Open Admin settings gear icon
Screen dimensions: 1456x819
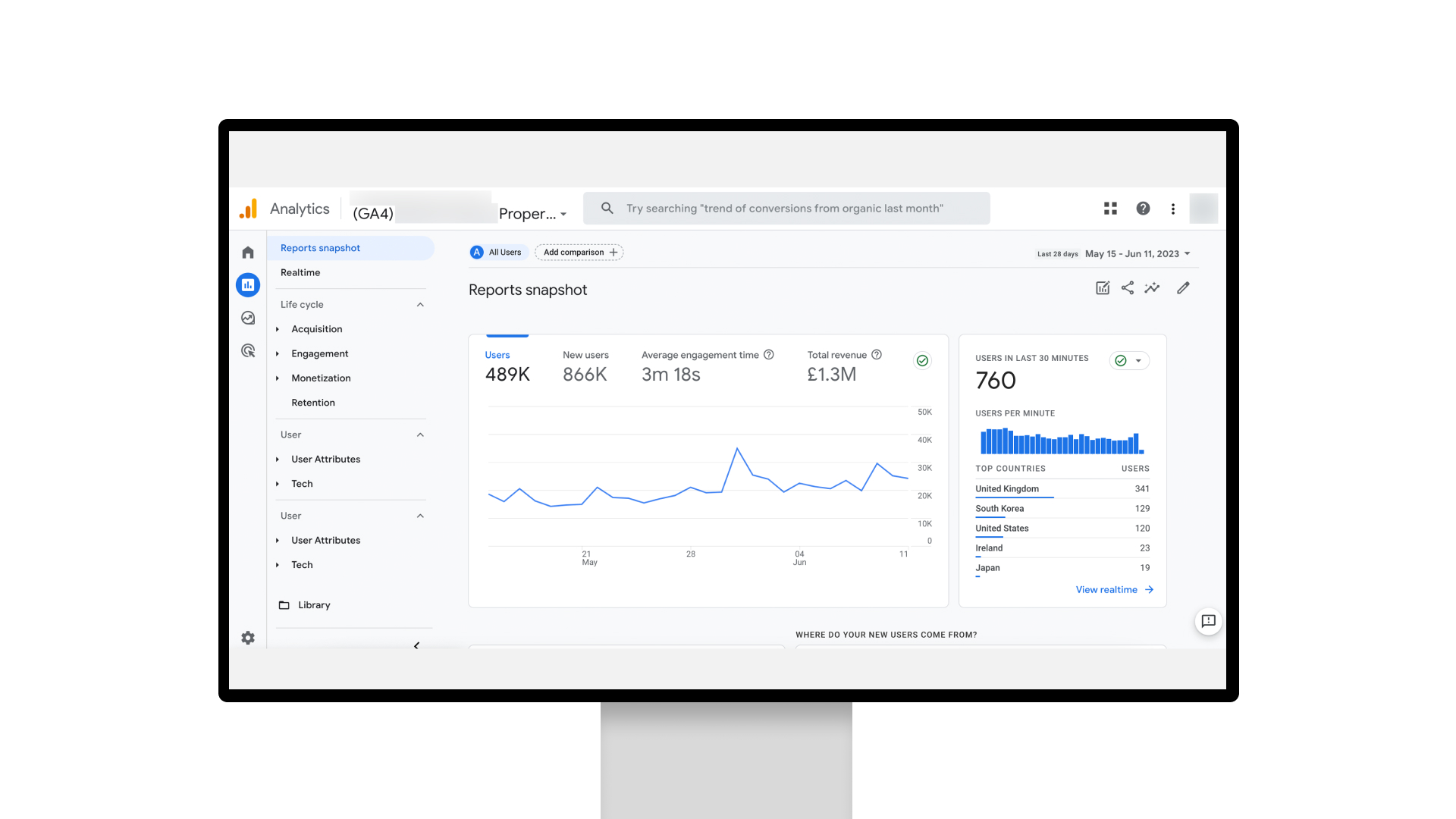(248, 638)
